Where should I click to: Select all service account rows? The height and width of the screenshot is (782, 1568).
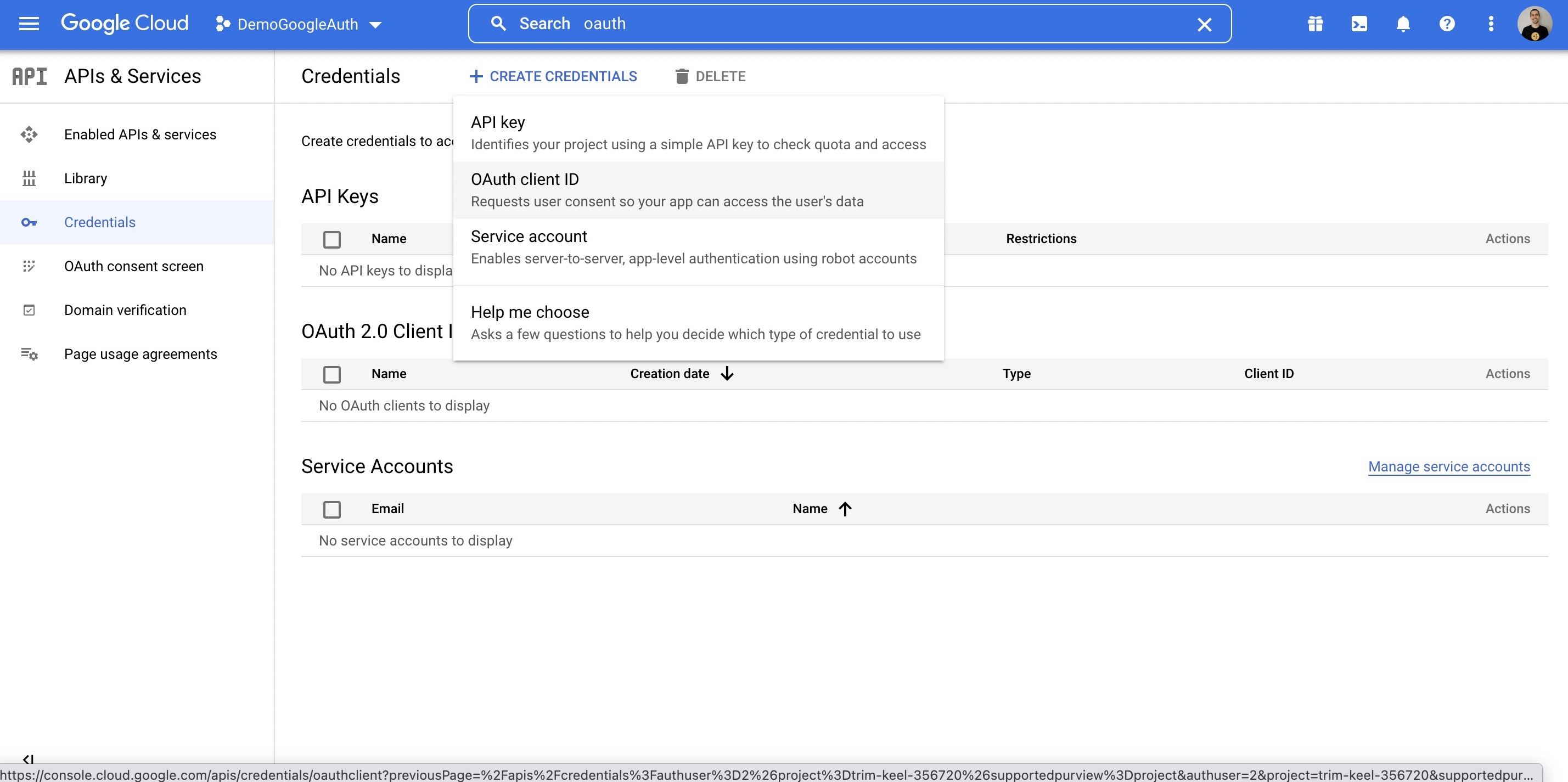331,509
